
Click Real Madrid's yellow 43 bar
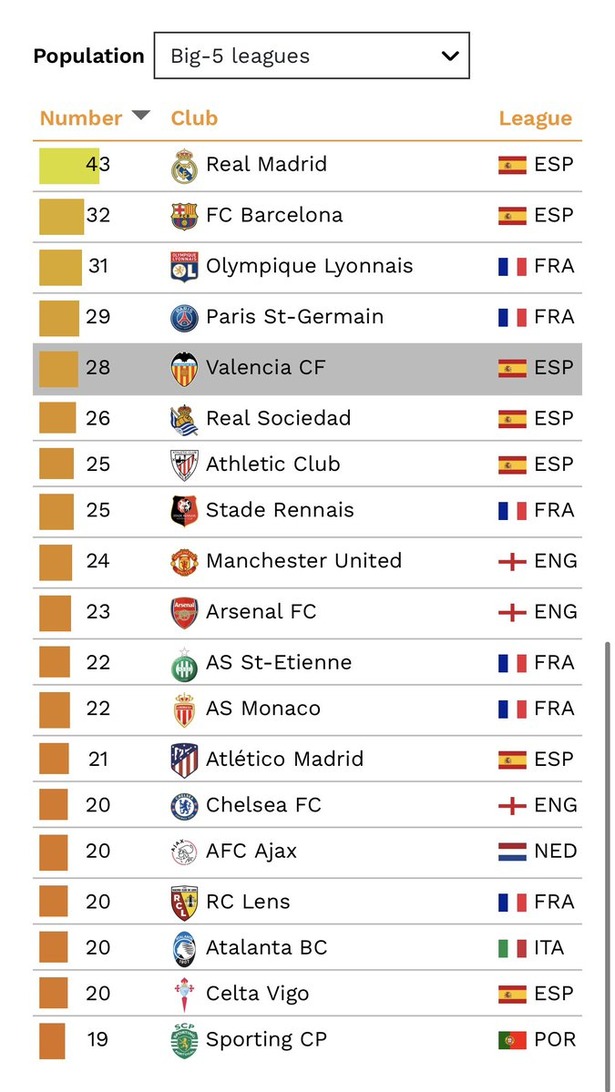(68, 166)
